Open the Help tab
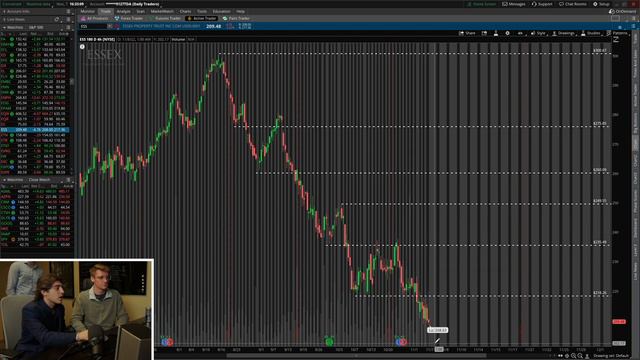Image resolution: width=640 pixels, height=360 pixels. pos(240,11)
